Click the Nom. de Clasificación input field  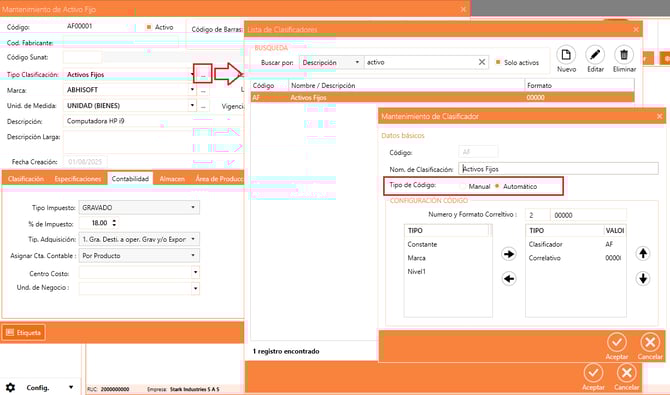(558, 168)
